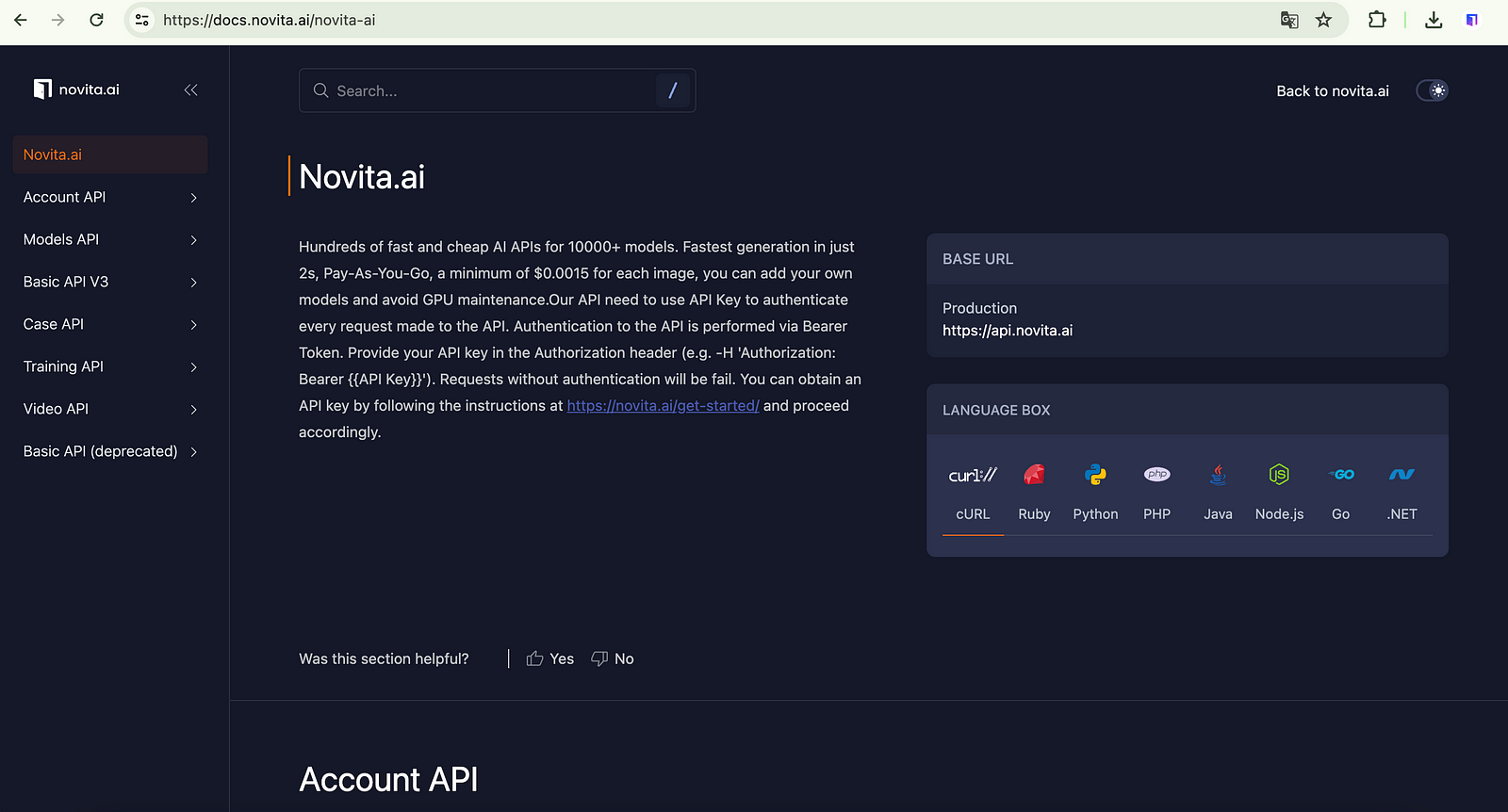The image size is (1508, 812).
Task: Open Models API in the sidebar
Action: pos(61,239)
